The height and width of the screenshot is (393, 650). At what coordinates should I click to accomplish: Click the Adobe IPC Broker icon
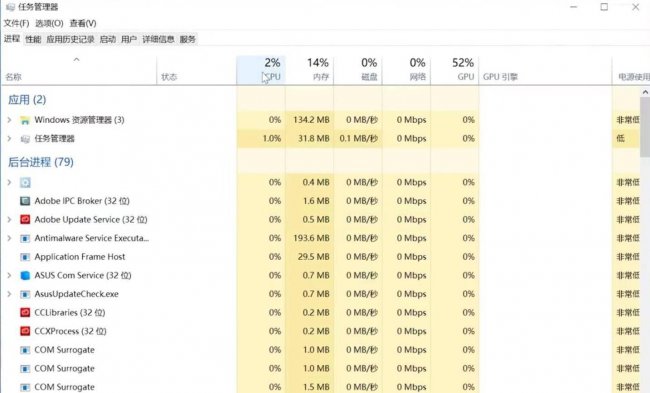pyautogui.click(x=25, y=201)
